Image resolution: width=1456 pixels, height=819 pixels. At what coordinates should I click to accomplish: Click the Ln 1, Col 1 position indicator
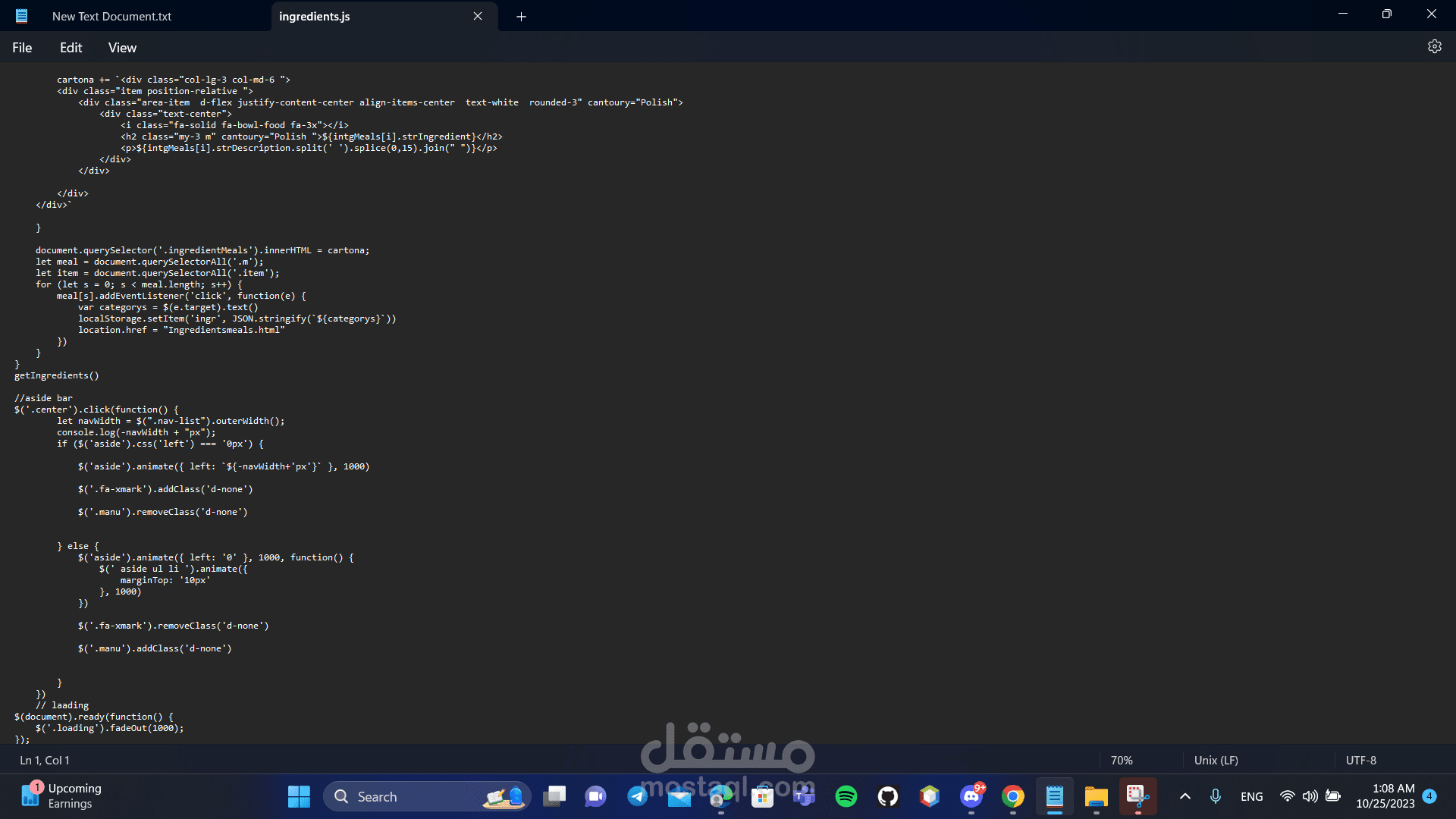[x=45, y=760]
